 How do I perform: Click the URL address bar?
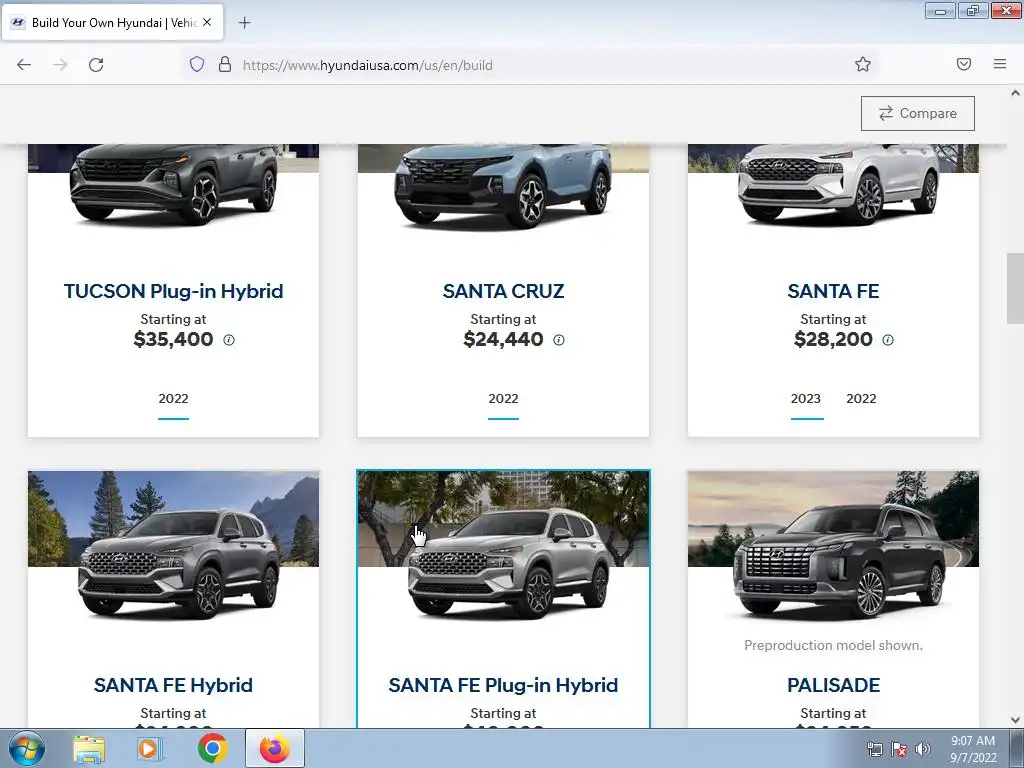(x=542, y=65)
